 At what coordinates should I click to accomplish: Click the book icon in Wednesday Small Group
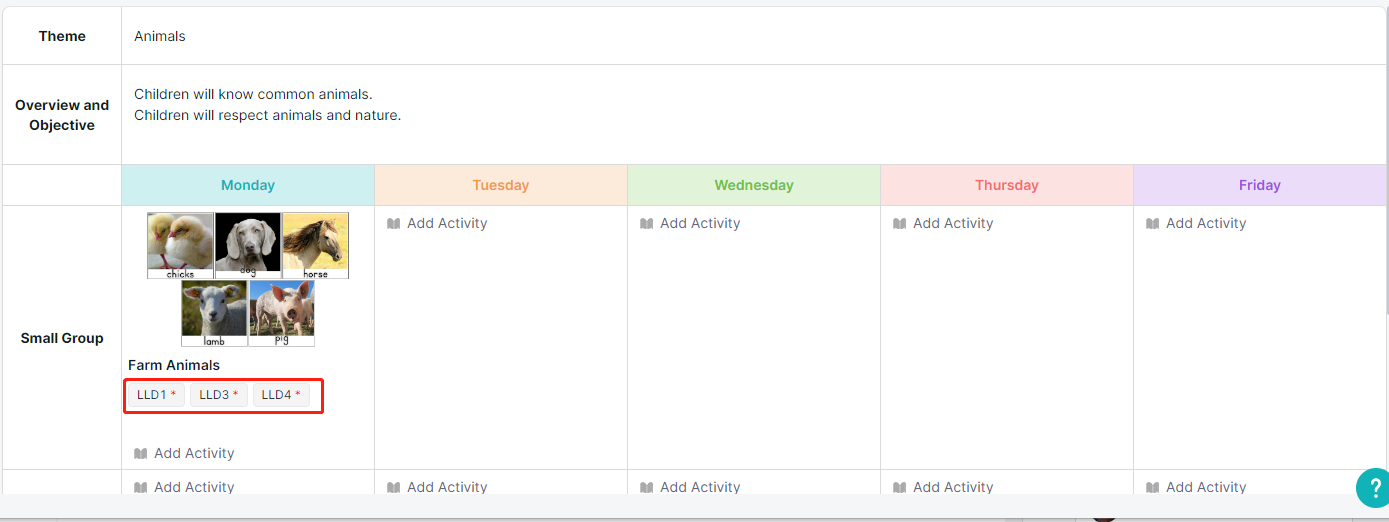point(647,223)
